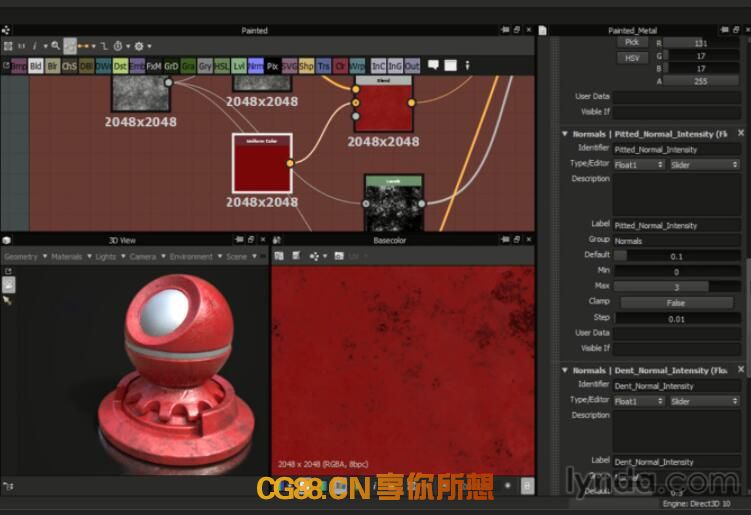Click the Group field containing Normals
Screen dimensions: 751x515
click(677, 241)
